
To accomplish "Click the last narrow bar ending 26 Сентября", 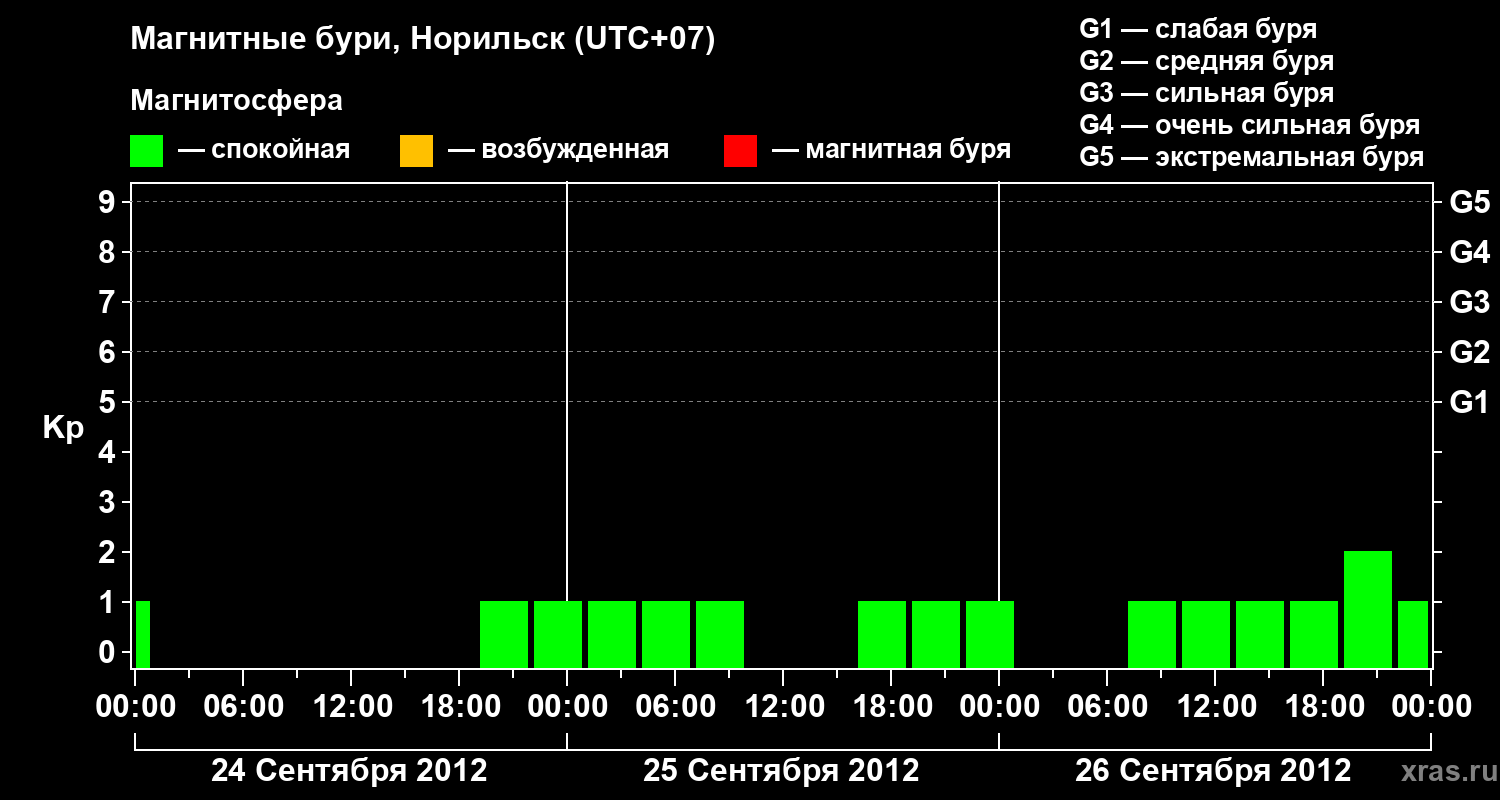I will (1413, 634).
